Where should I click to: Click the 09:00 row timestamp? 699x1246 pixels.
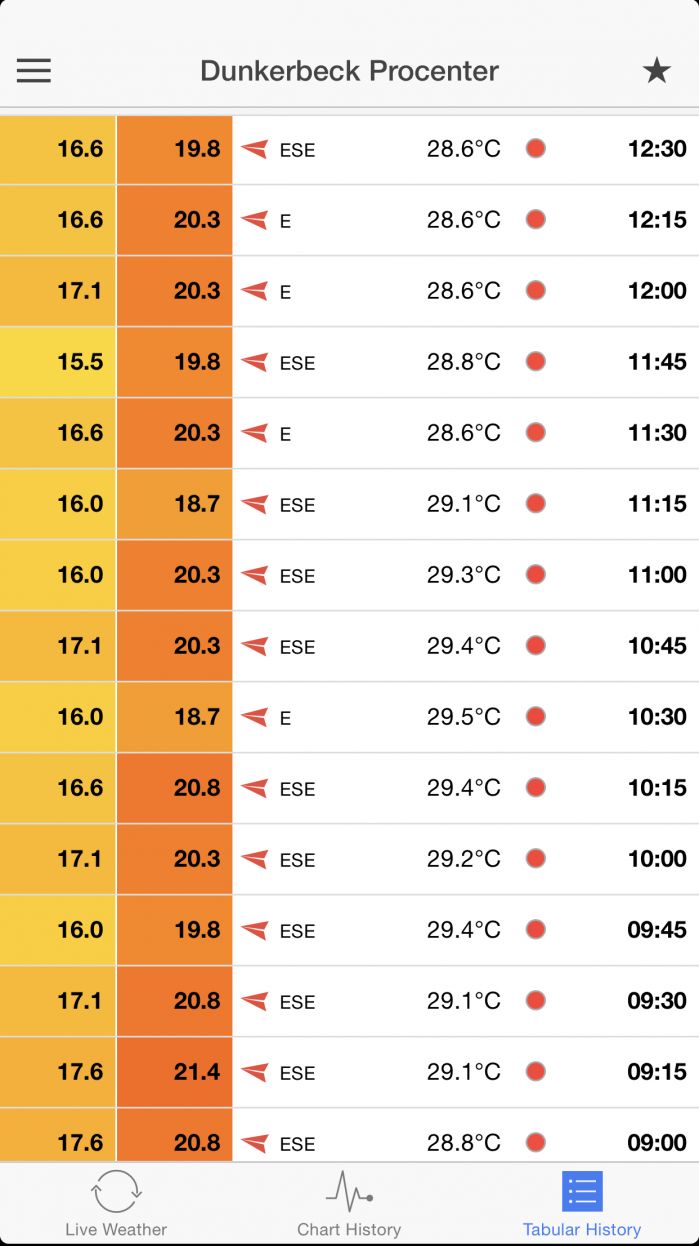tap(657, 1142)
